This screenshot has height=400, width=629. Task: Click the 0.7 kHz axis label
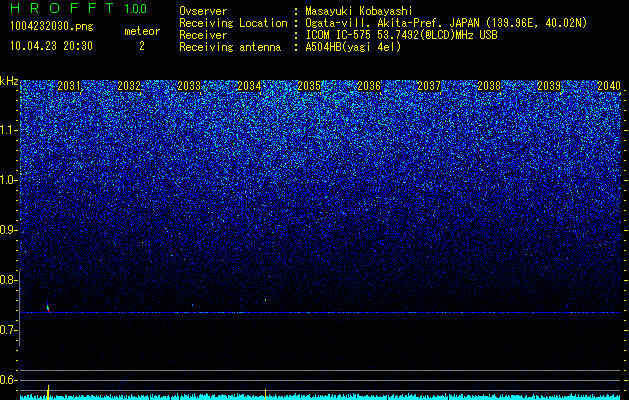coord(9,330)
